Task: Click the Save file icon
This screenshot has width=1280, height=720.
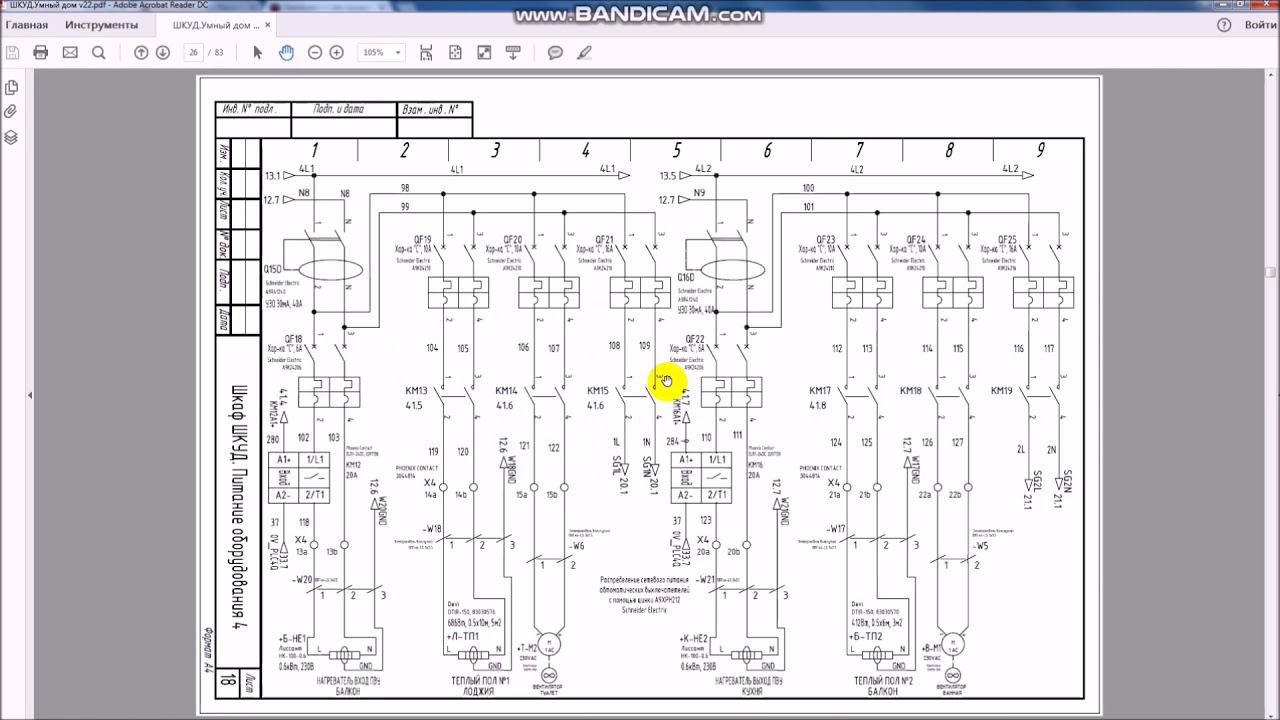Action: pos(12,52)
